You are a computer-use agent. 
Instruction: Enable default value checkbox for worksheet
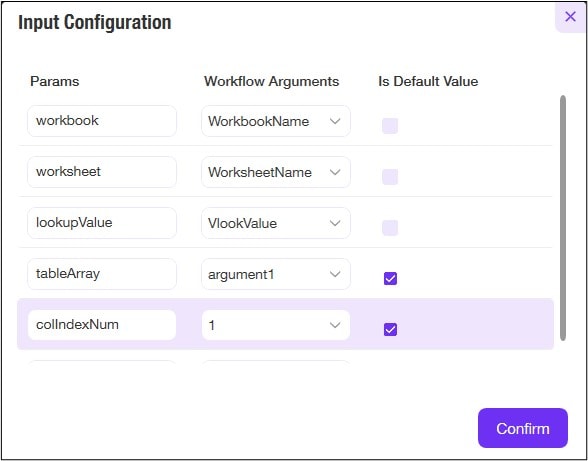pyautogui.click(x=390, y=177)
